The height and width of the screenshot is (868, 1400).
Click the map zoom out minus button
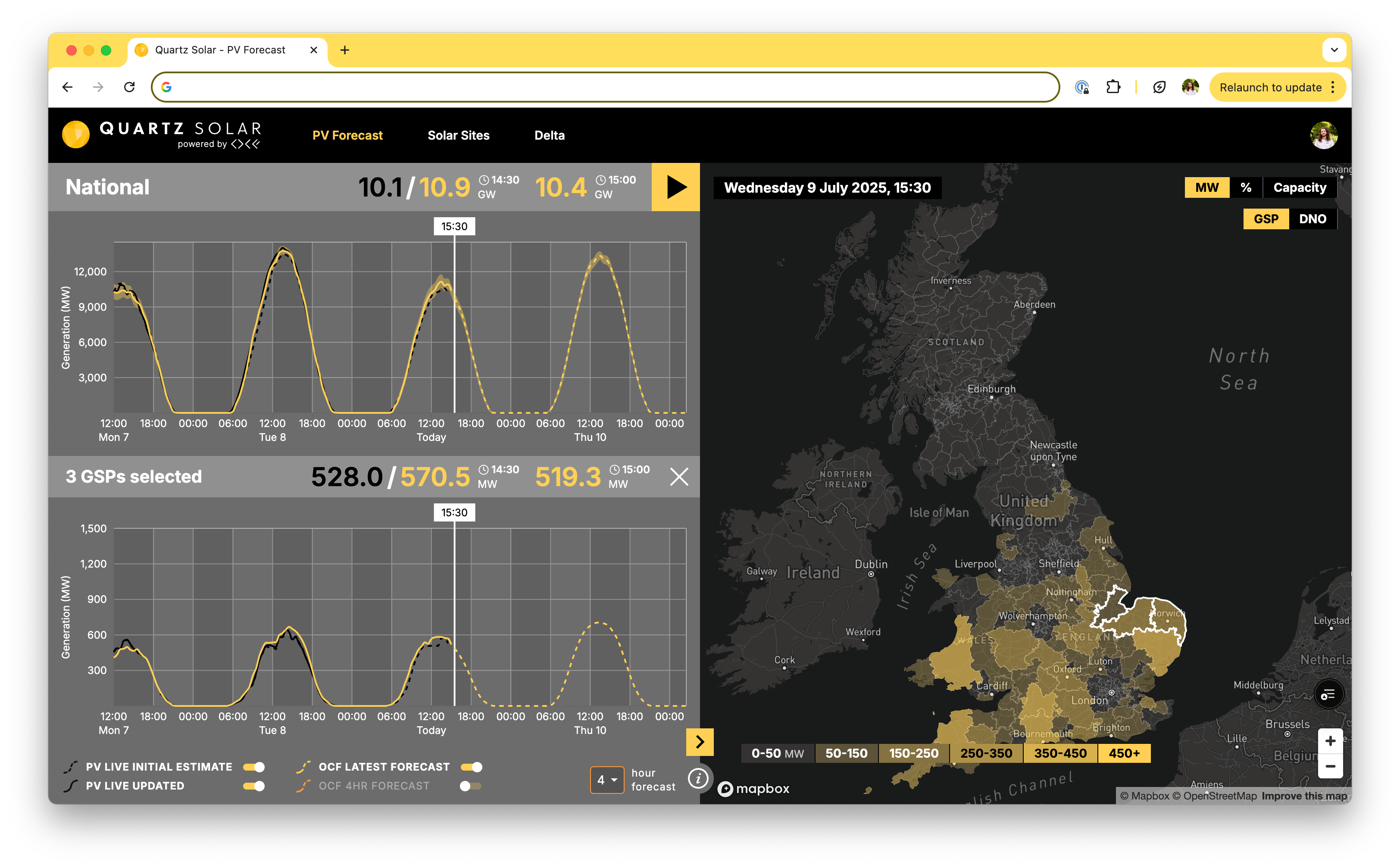coord(1330,766)
